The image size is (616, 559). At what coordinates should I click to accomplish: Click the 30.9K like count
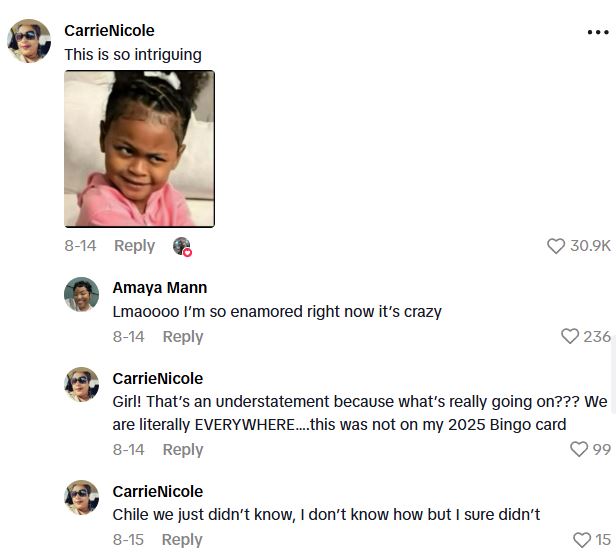pyautogui.click(x=590, y=246)
